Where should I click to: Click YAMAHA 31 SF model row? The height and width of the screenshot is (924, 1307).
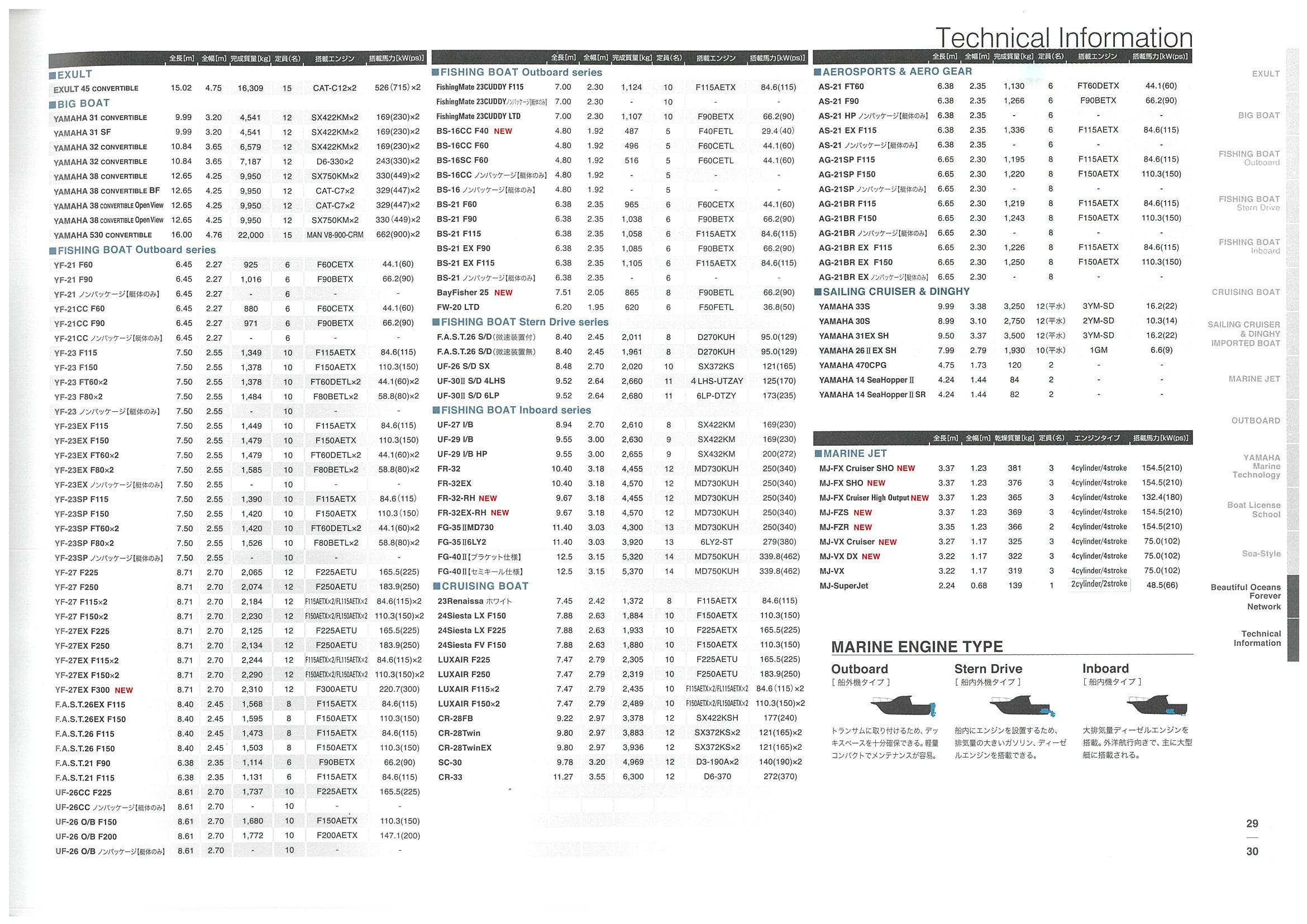click(x=237, y=132)
